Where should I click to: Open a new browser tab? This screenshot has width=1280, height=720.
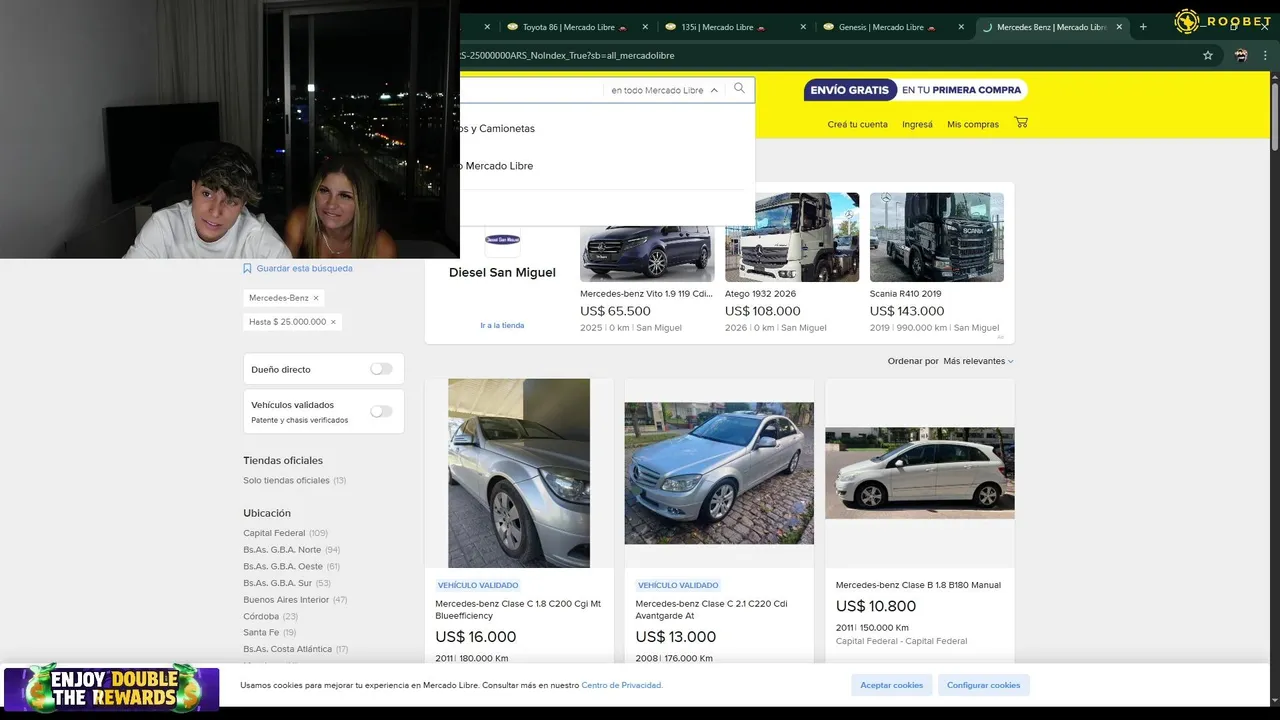point(1143,27)
